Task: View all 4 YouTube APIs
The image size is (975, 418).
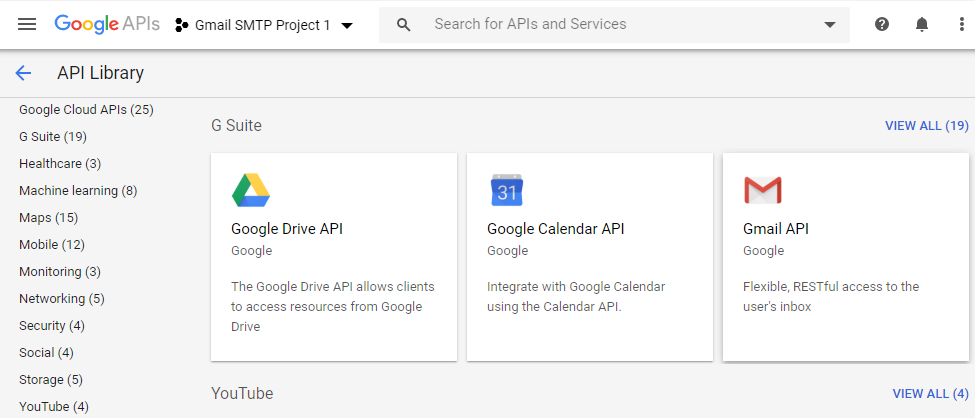Action: coord(930,394)
